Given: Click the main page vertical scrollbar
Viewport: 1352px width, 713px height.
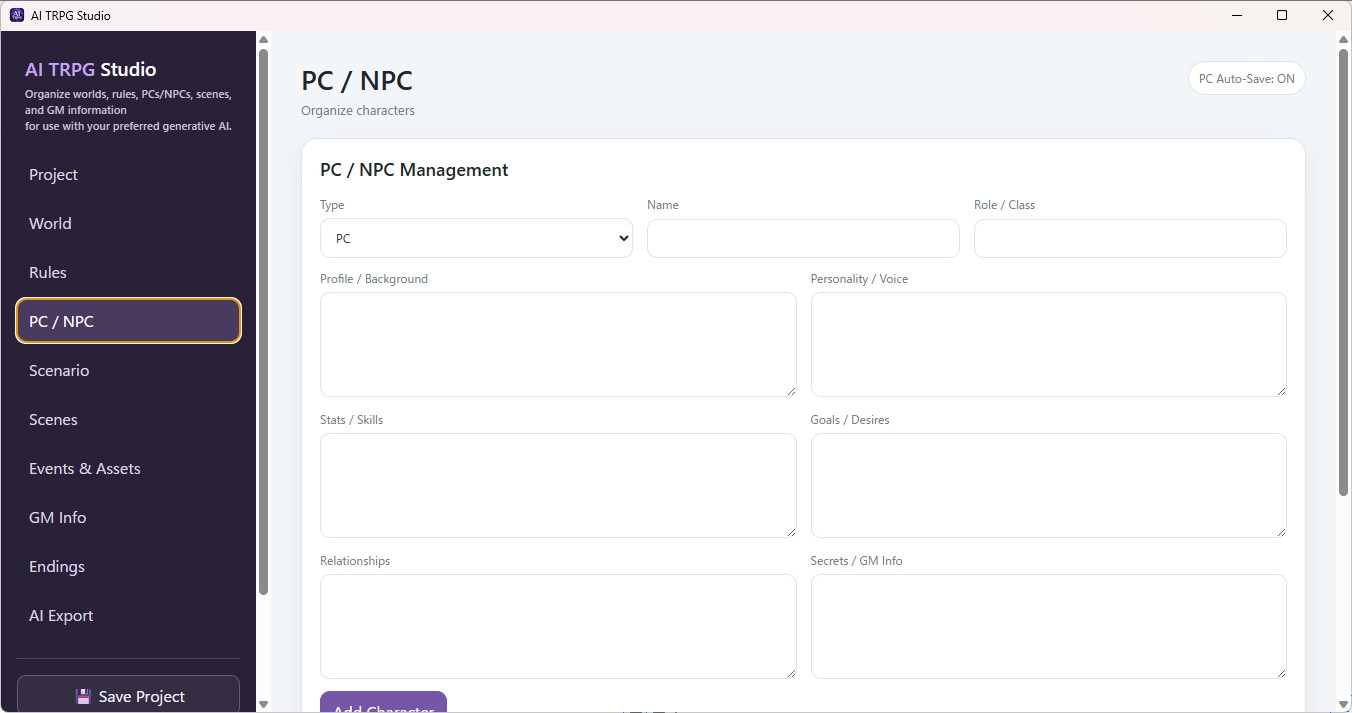Looking at the screenshot, I should point(1343,270).
